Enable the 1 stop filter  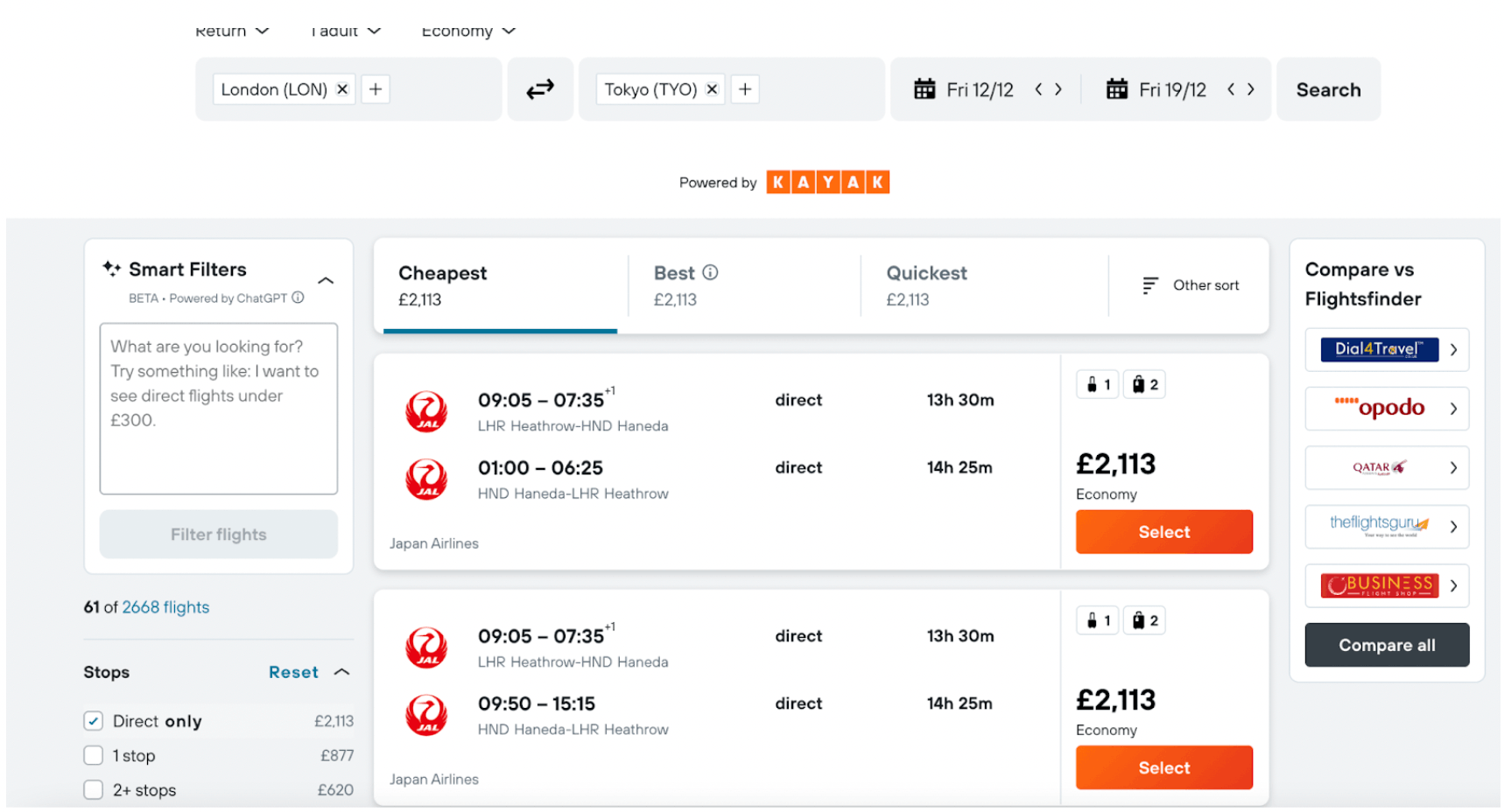click(x=93, y=755)
